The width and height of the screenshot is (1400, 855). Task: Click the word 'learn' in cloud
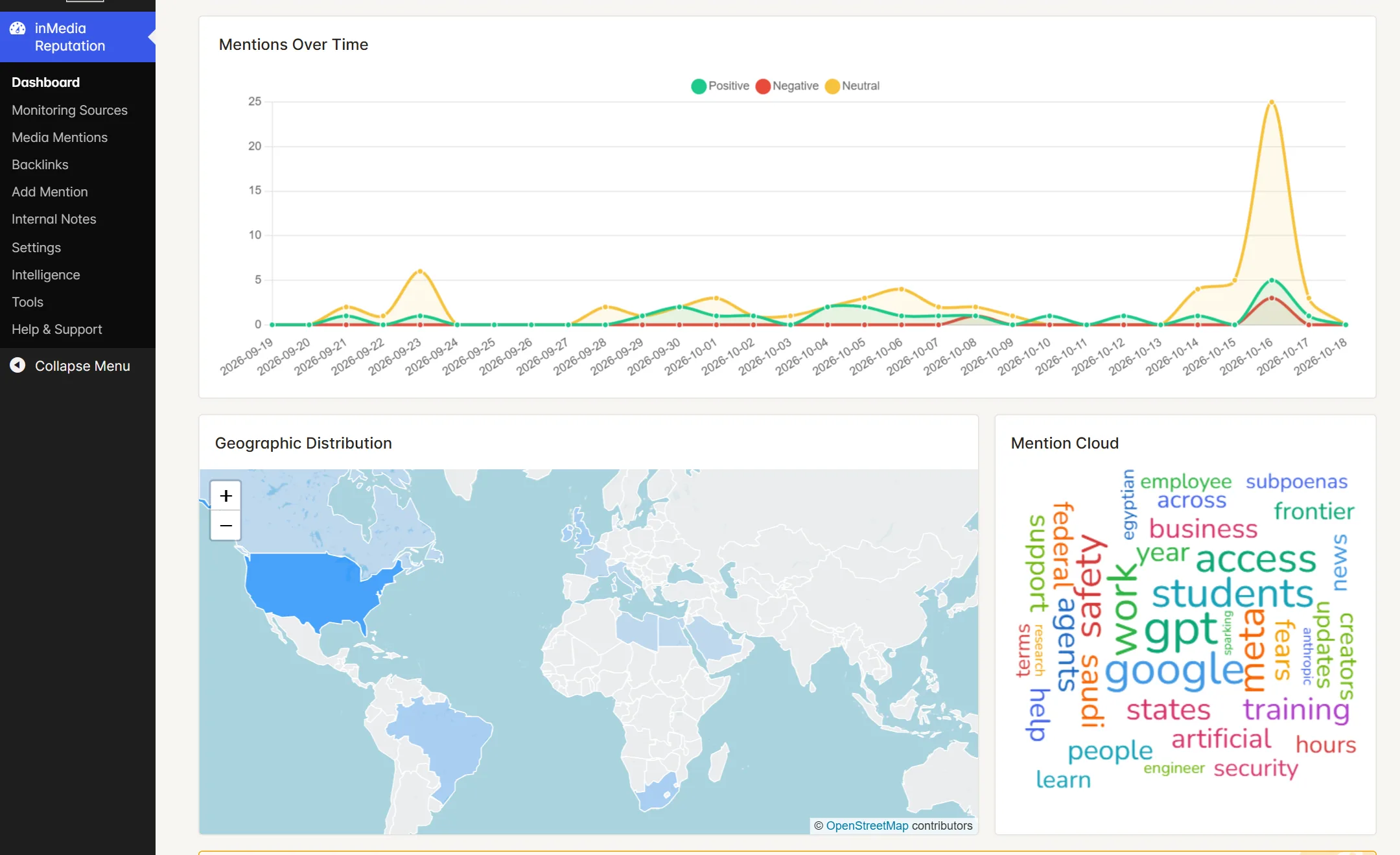(1063, 779)
